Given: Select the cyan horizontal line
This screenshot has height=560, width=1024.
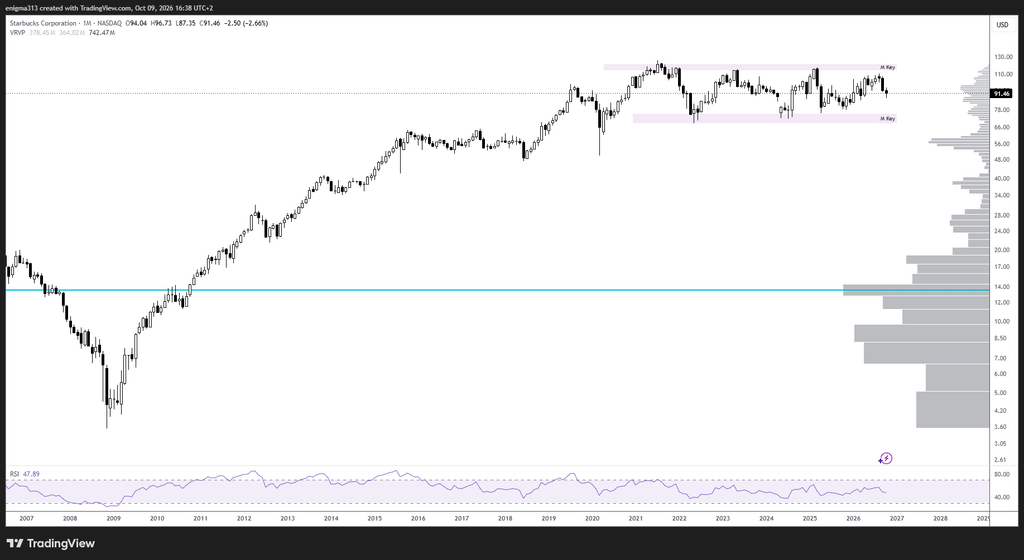Looking at the screenshot, I should (496, 290).
